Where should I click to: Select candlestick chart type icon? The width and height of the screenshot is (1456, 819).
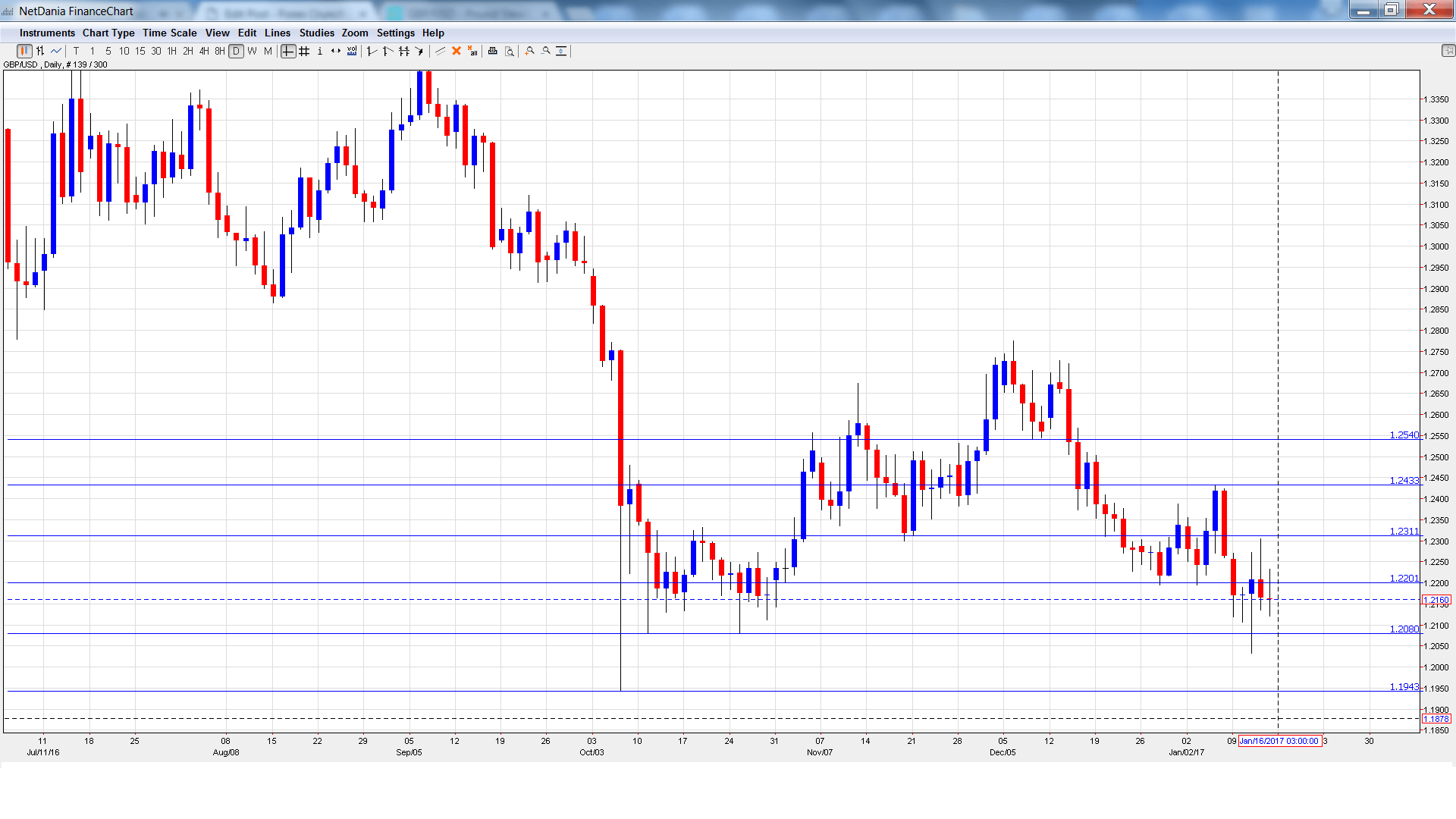[24, 52]
